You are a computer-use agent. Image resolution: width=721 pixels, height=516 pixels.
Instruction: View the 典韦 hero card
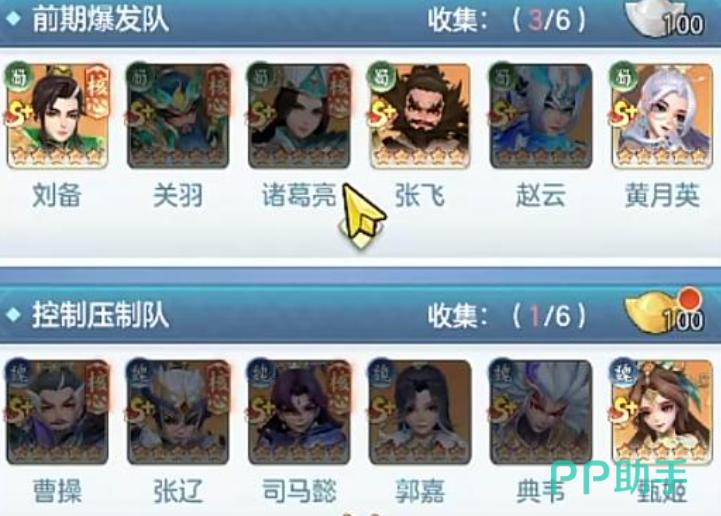541,412
